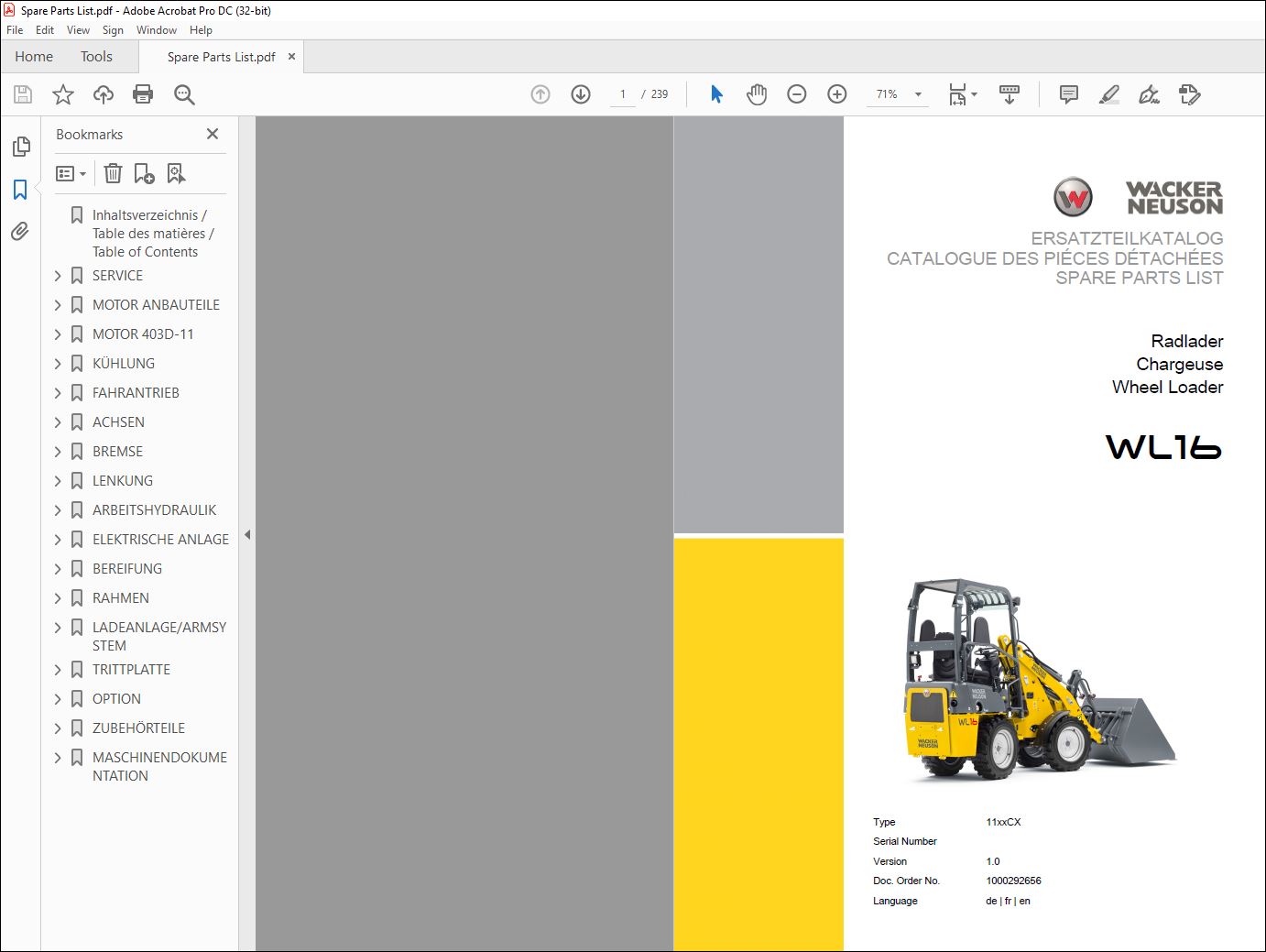Open the Help menu
Screen dimensions: 1266x952
(201, 30)
